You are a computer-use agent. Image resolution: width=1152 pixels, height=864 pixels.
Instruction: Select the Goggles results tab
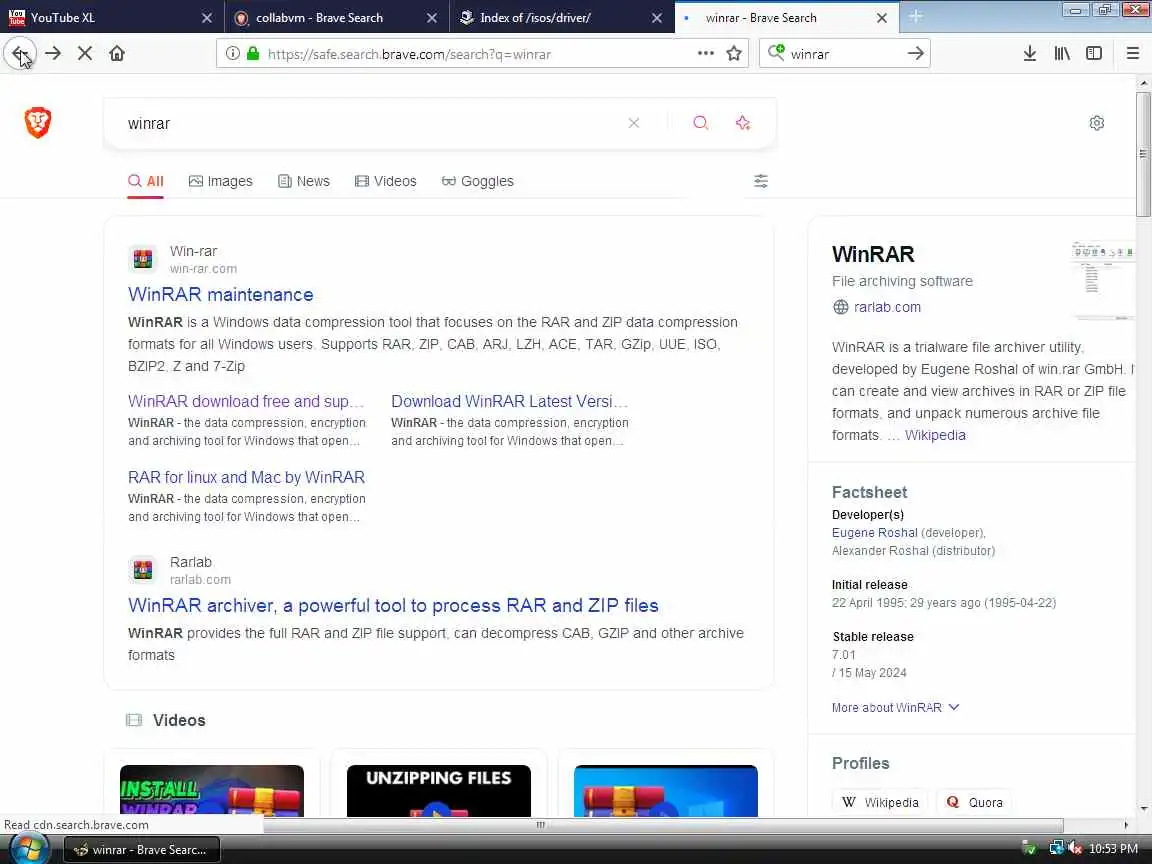click(478, 181)
